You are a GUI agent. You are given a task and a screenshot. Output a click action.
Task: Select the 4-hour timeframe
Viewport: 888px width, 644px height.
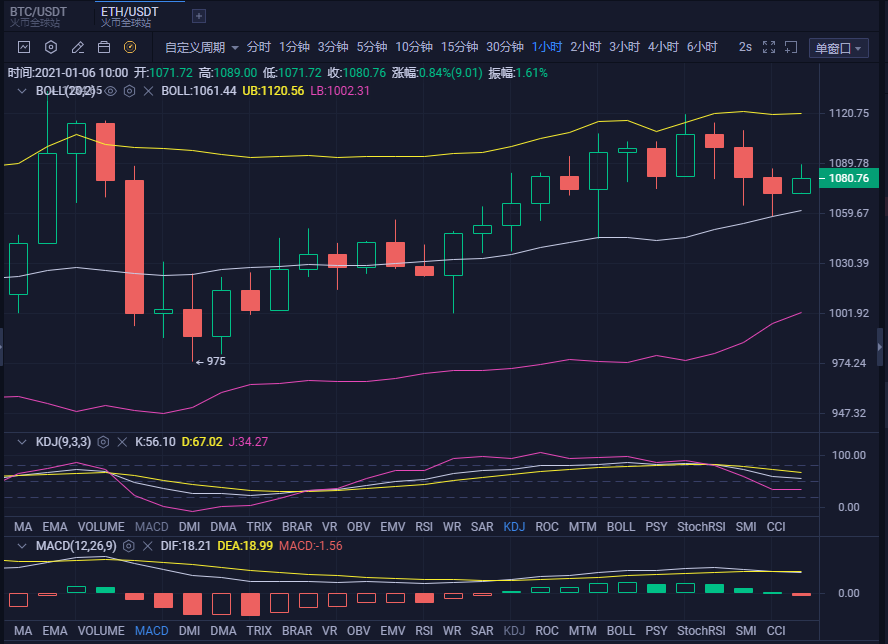pyautogui.click(x=663, y=47)
